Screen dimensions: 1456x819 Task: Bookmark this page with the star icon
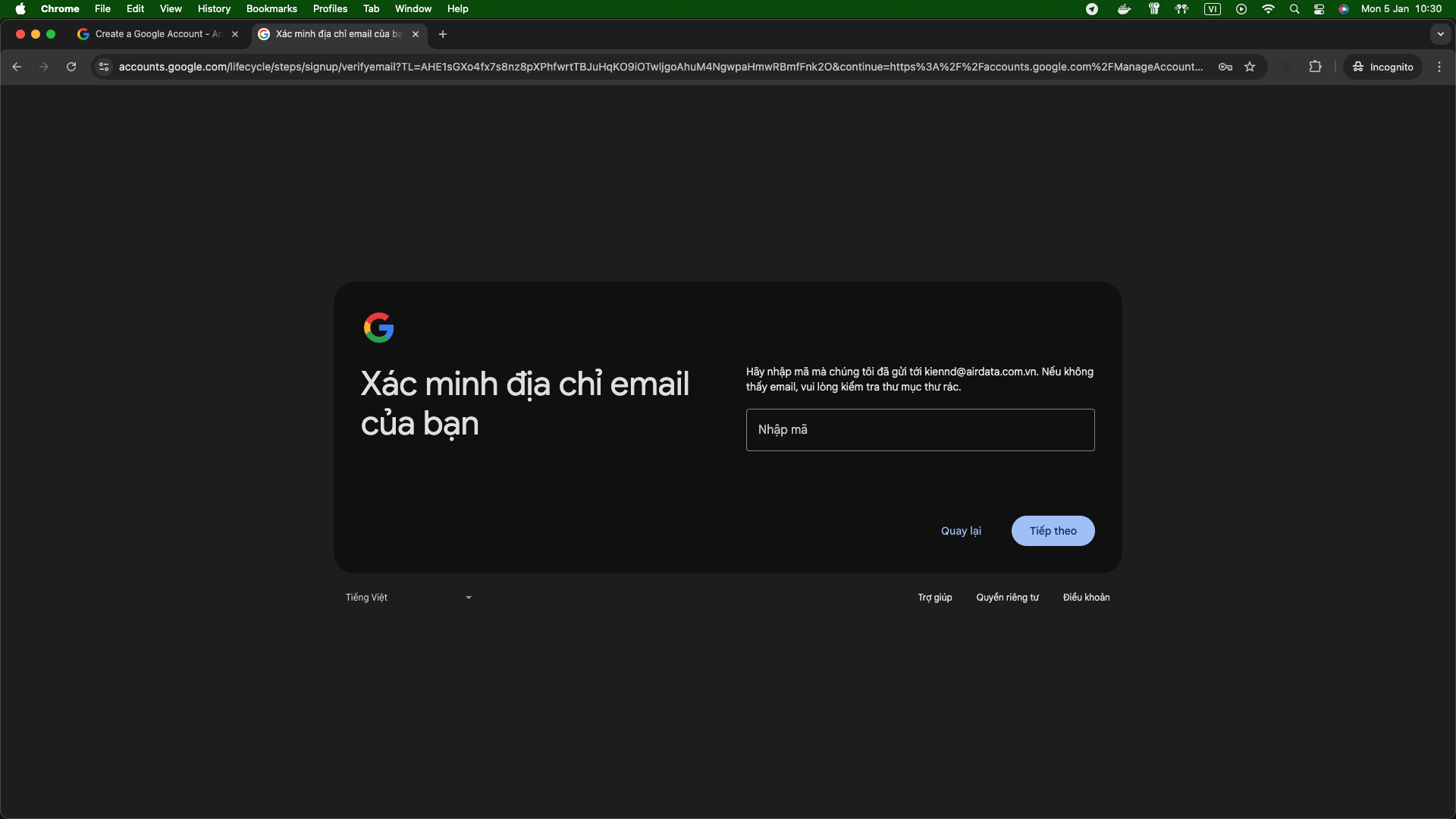point(1250,67)
